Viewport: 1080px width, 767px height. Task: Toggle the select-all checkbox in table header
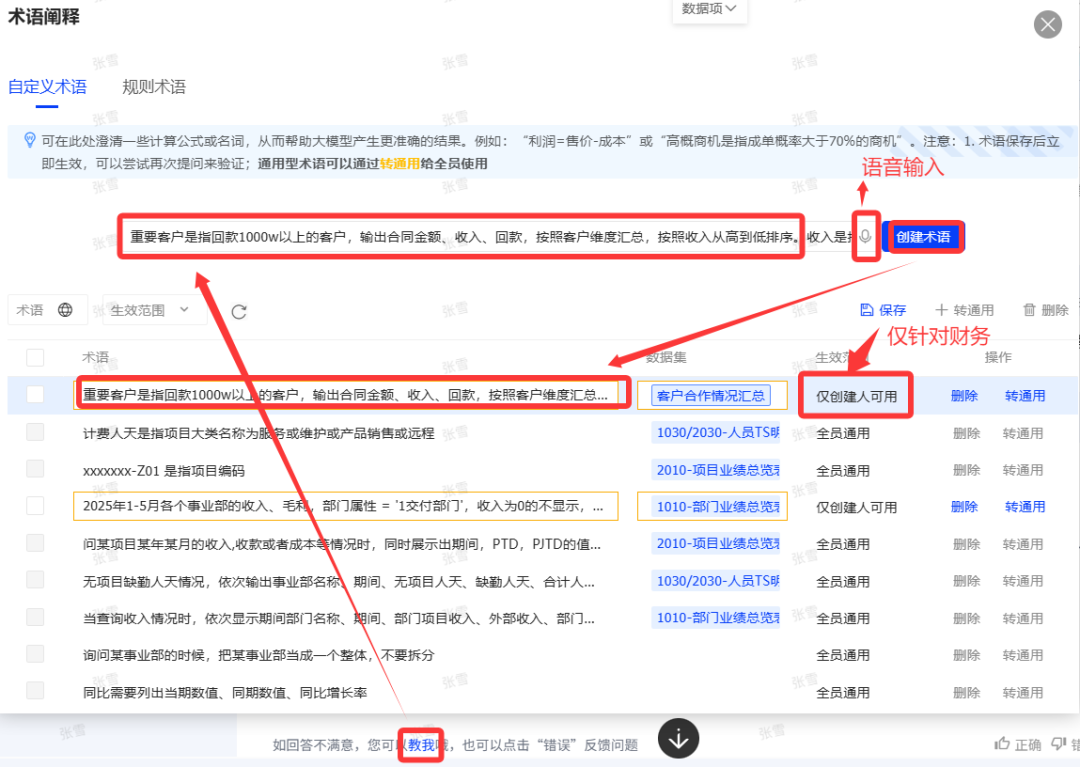coord(35,357)
